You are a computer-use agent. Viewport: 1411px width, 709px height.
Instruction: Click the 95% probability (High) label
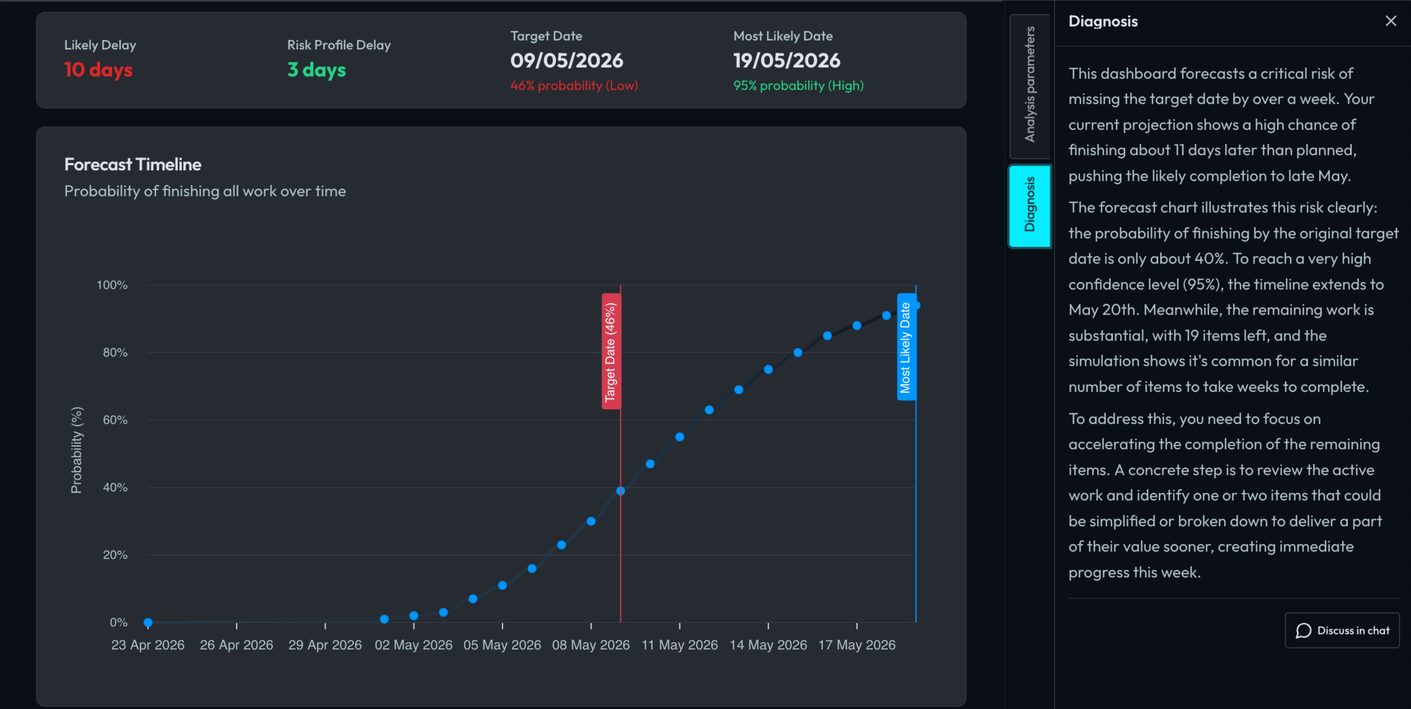(x=798, y=86)
